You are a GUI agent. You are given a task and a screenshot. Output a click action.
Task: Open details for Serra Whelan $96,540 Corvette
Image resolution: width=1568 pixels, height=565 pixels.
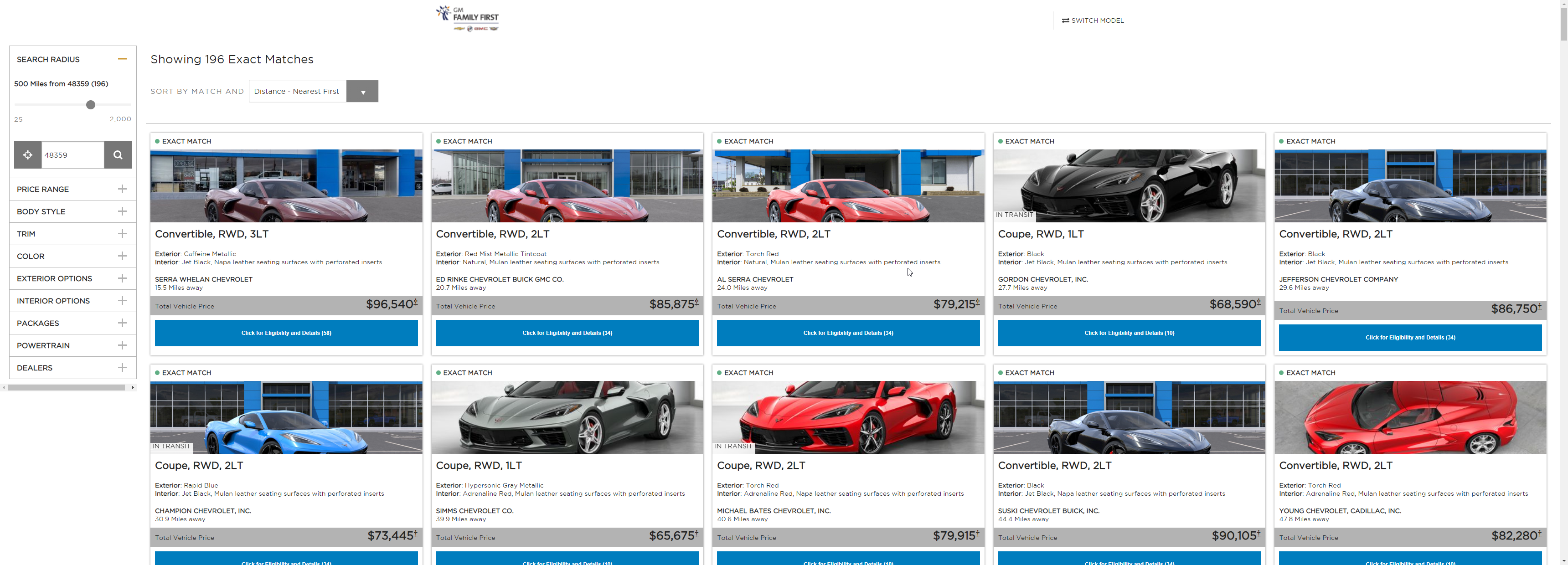[286, 333]
